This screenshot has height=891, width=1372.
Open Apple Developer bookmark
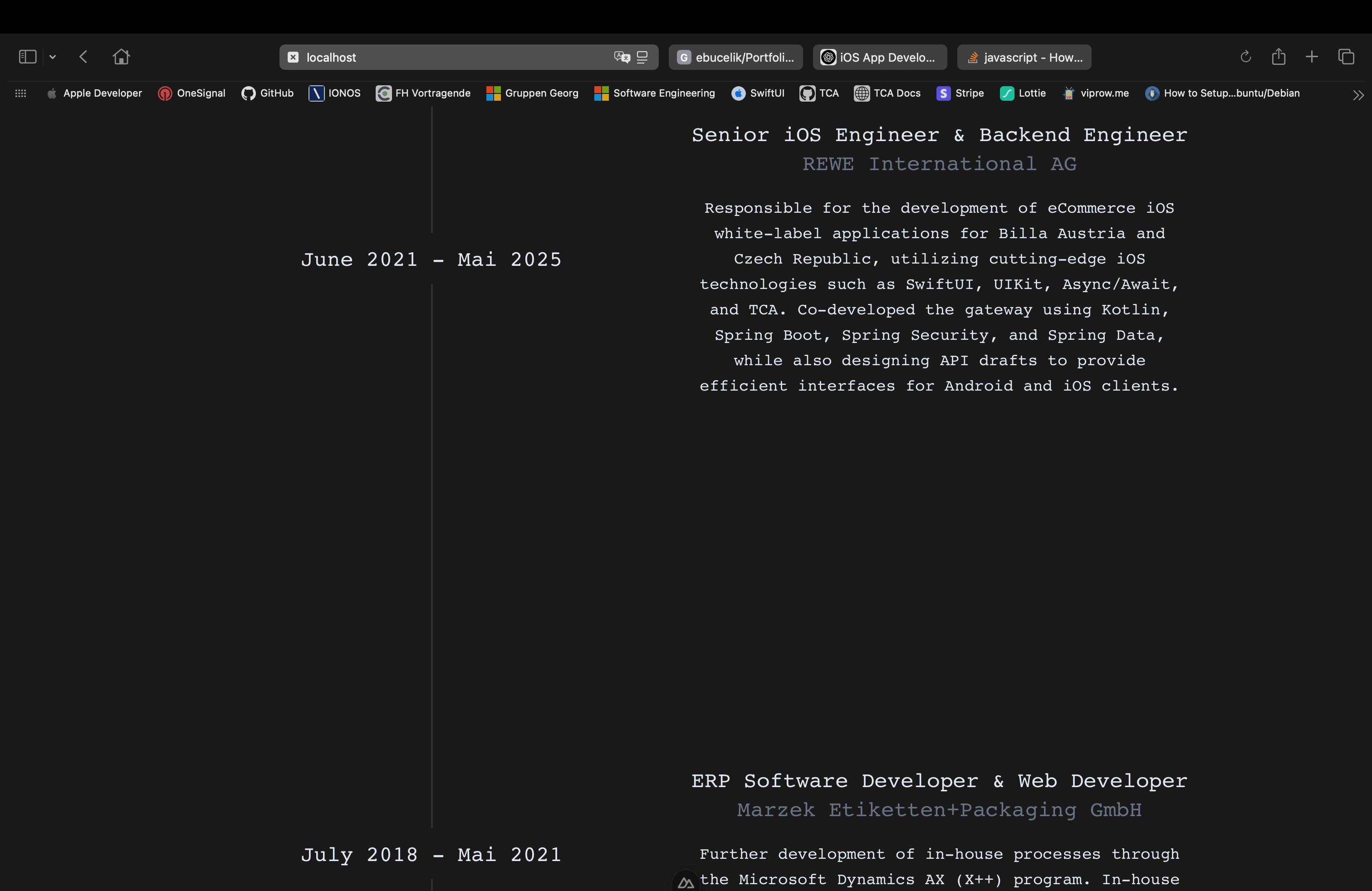(94, 93)
